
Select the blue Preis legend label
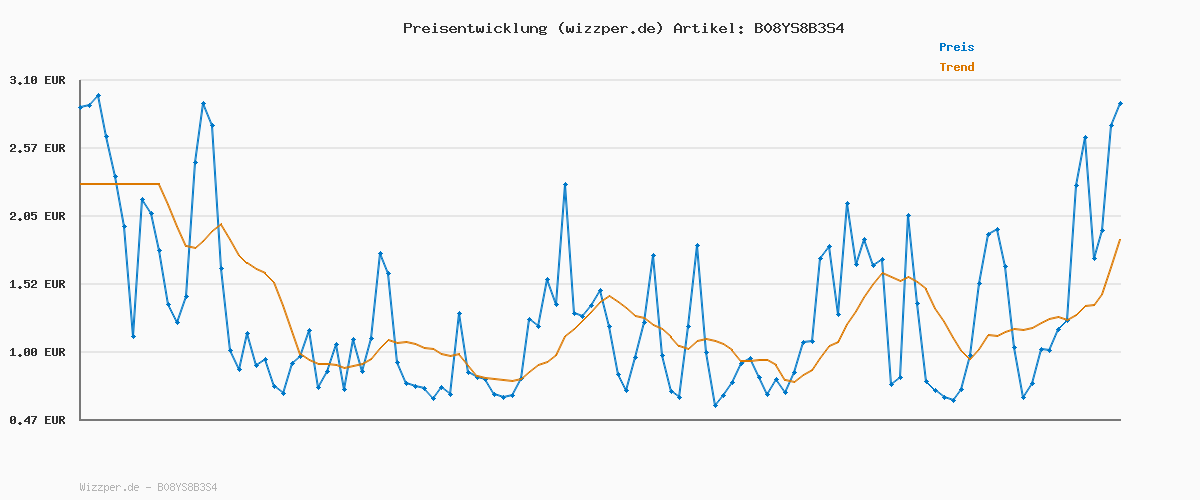coord(956,47)
